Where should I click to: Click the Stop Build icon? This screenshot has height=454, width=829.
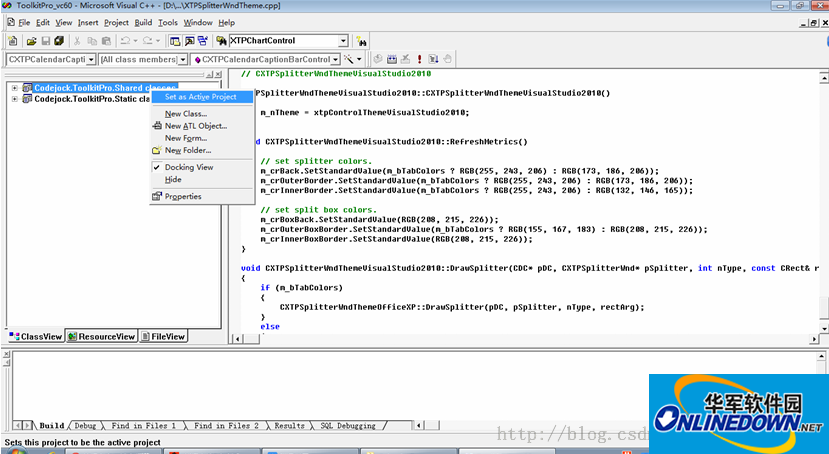tap(406, 59)
